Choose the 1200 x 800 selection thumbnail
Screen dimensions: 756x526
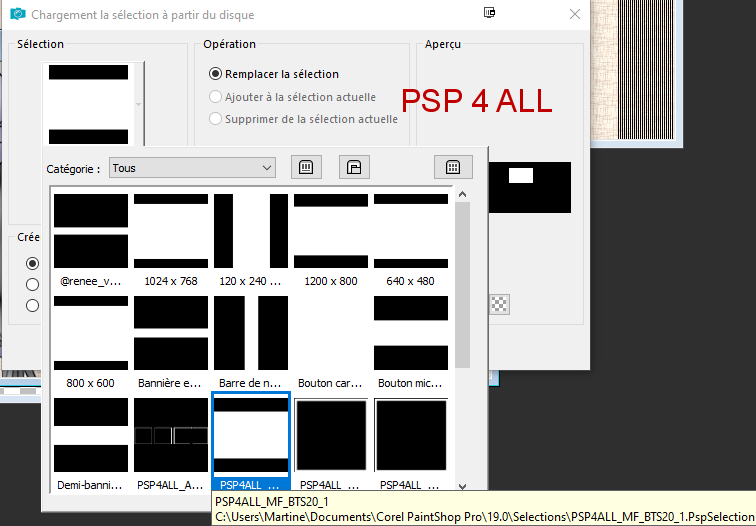331,239
